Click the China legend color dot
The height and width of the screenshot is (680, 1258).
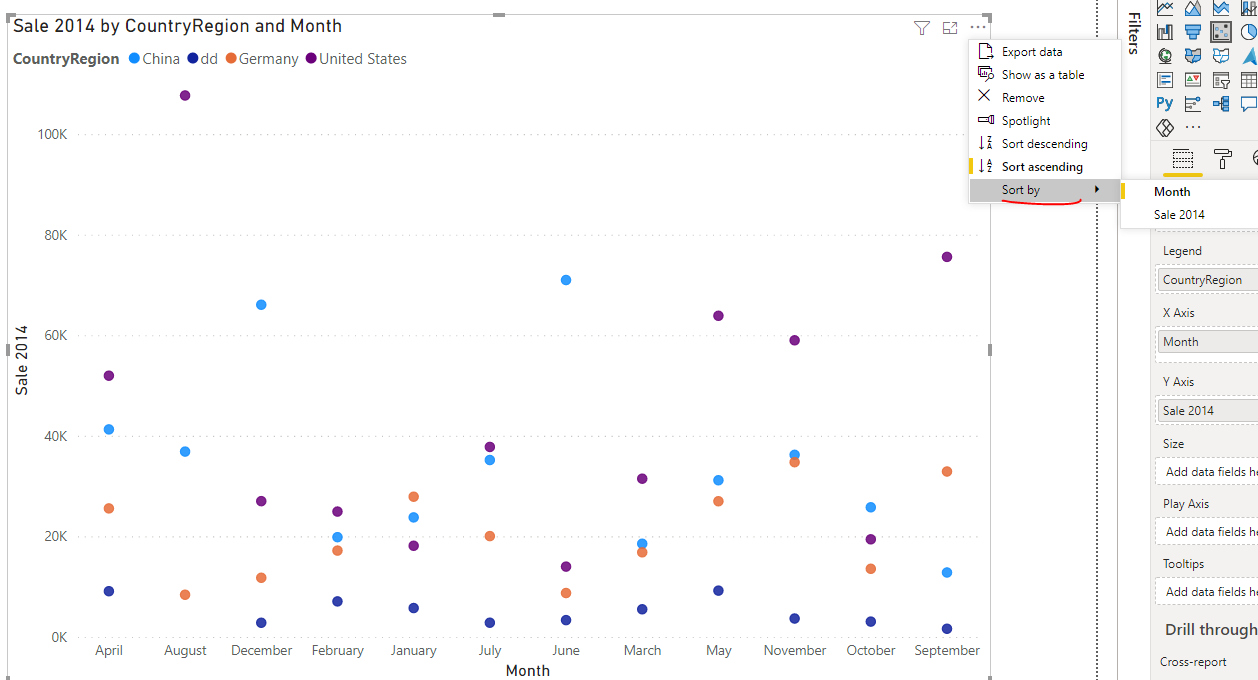[134, 59]
